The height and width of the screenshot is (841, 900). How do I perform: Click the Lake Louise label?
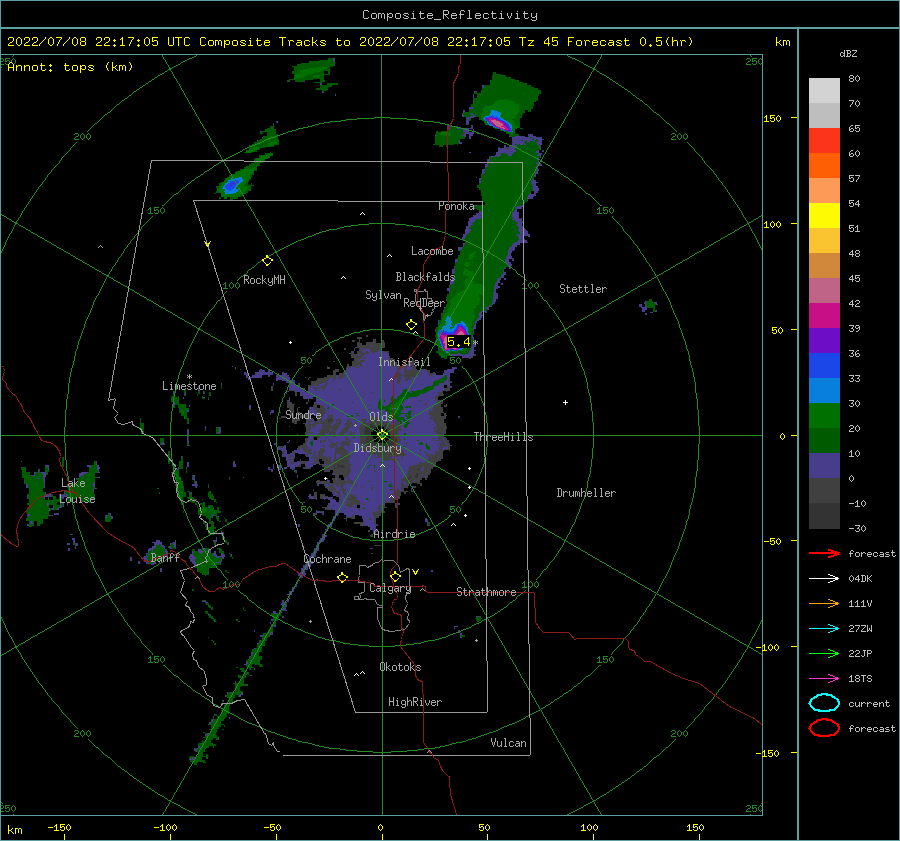[77, 491]
